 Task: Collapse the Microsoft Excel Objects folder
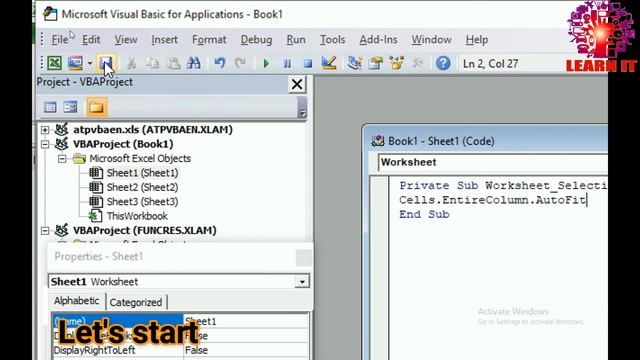62,158
